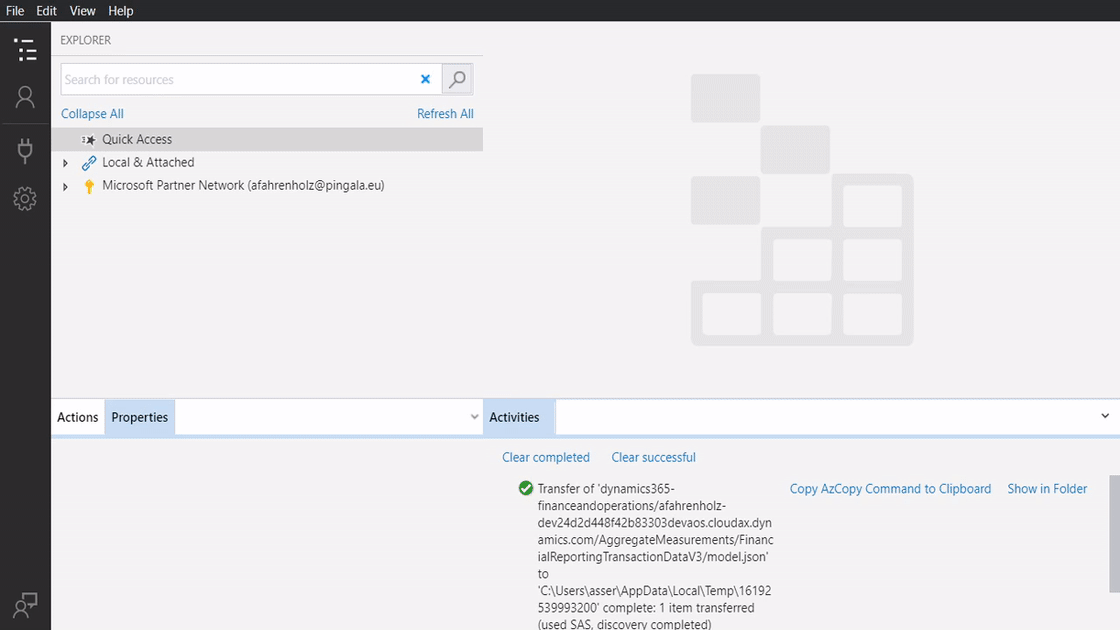
Task: Open the Explorer view in sidebar
Action: (25, 50)
